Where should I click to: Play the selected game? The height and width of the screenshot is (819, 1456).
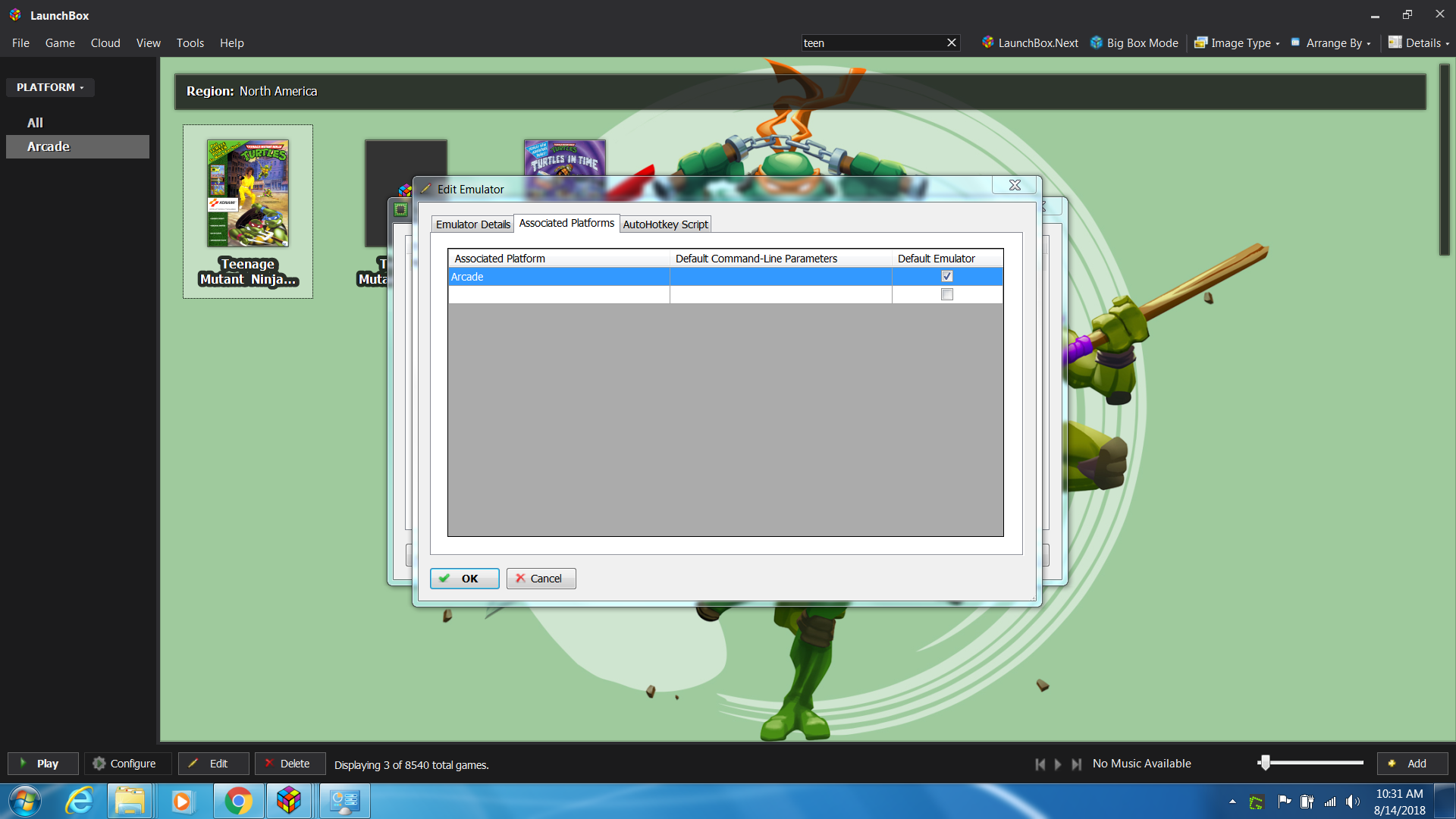pos(42,764)
